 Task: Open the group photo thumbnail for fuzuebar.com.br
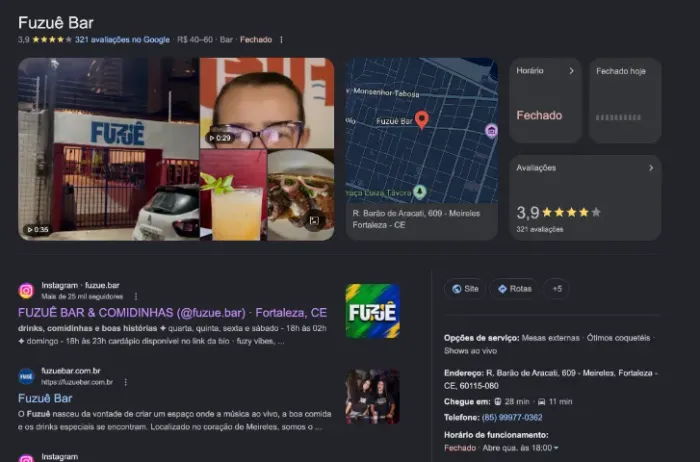pyautogui.click(x=373, y=396)
